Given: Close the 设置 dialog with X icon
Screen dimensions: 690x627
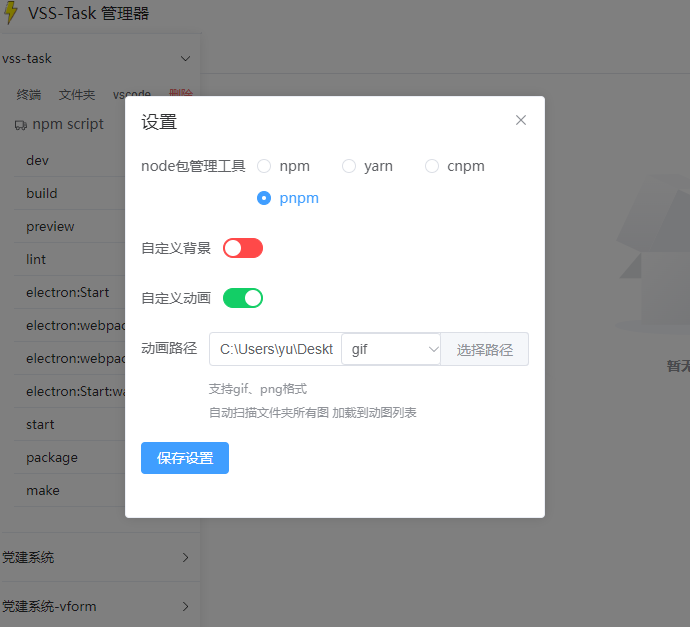Looking at the screenshot, I should (521, 120).
